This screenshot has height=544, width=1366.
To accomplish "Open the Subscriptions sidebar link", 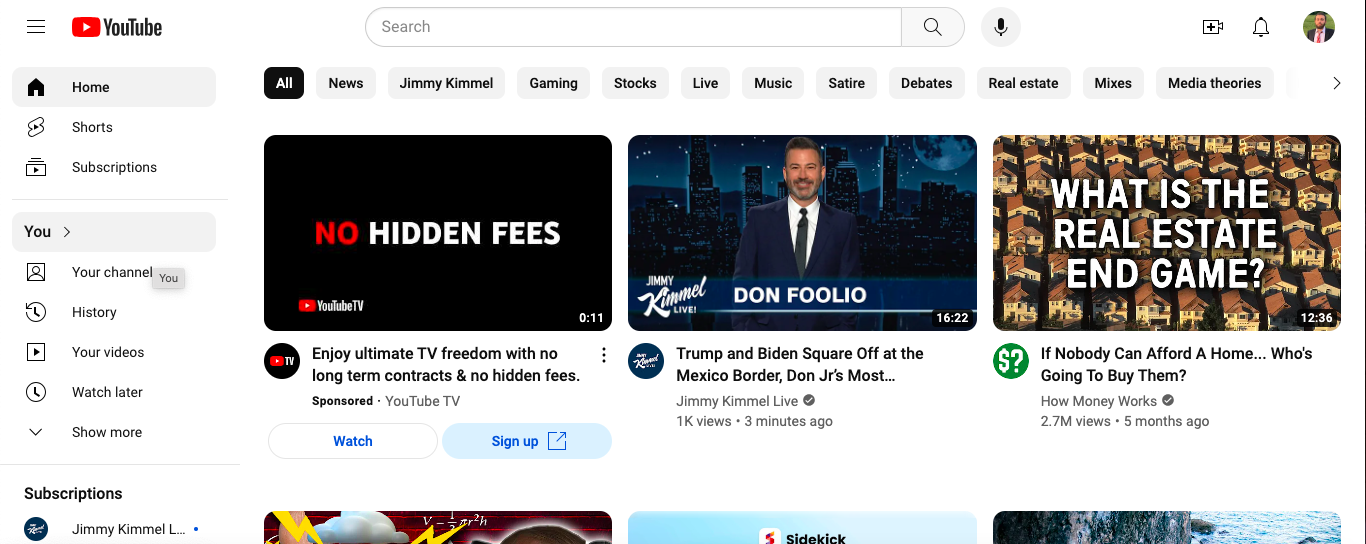I will pyautogui.click(x=114, y=167).
